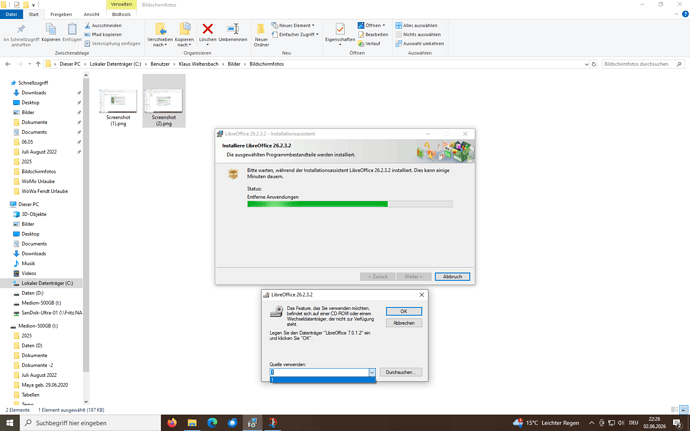The width and height of the screenshot is (690, 431).
Task: Open Musik under Dieser PC
Action: (x=28, y=263)
